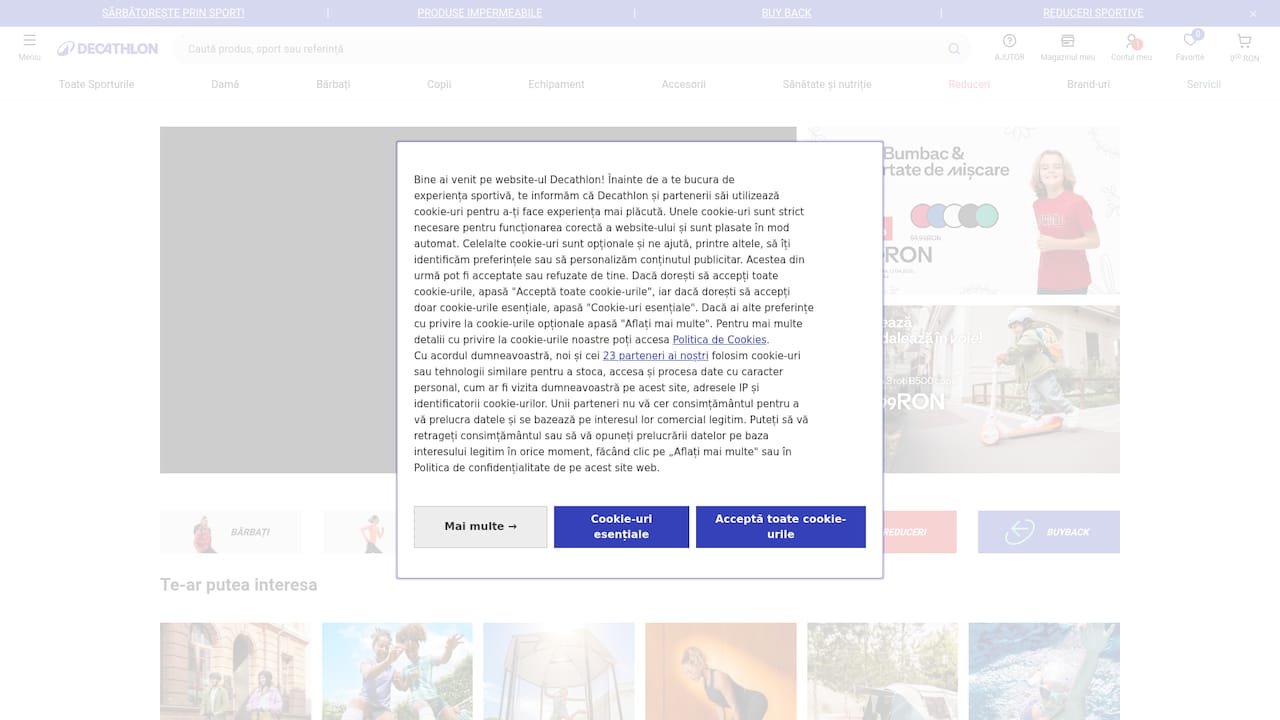1280x720 pixels.
Task: Choose Cookie-uri esențiale button
Action: pos(621,527)
